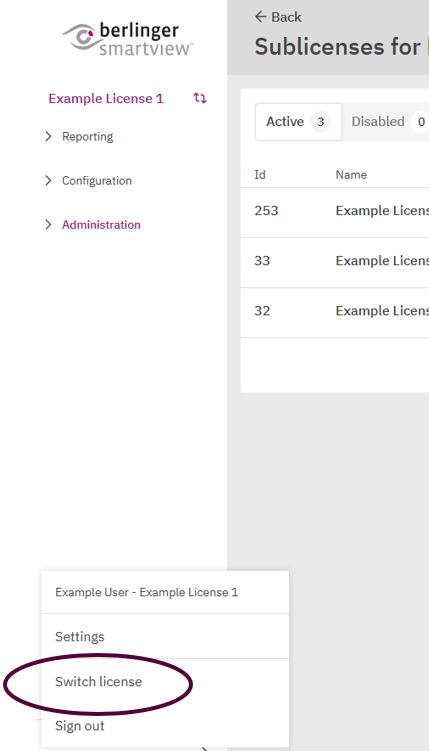
Task: Open the sublicense row with Id 32
Action: pos(335,312)
